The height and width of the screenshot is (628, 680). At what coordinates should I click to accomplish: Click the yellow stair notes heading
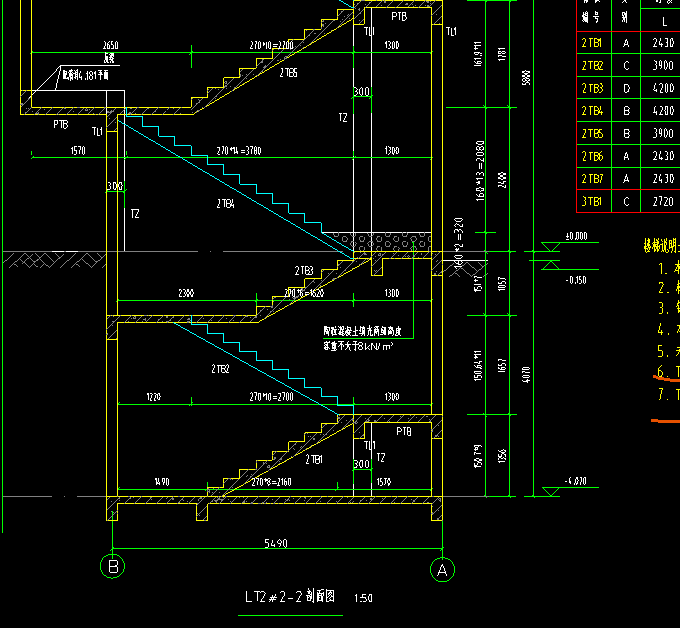662,245
